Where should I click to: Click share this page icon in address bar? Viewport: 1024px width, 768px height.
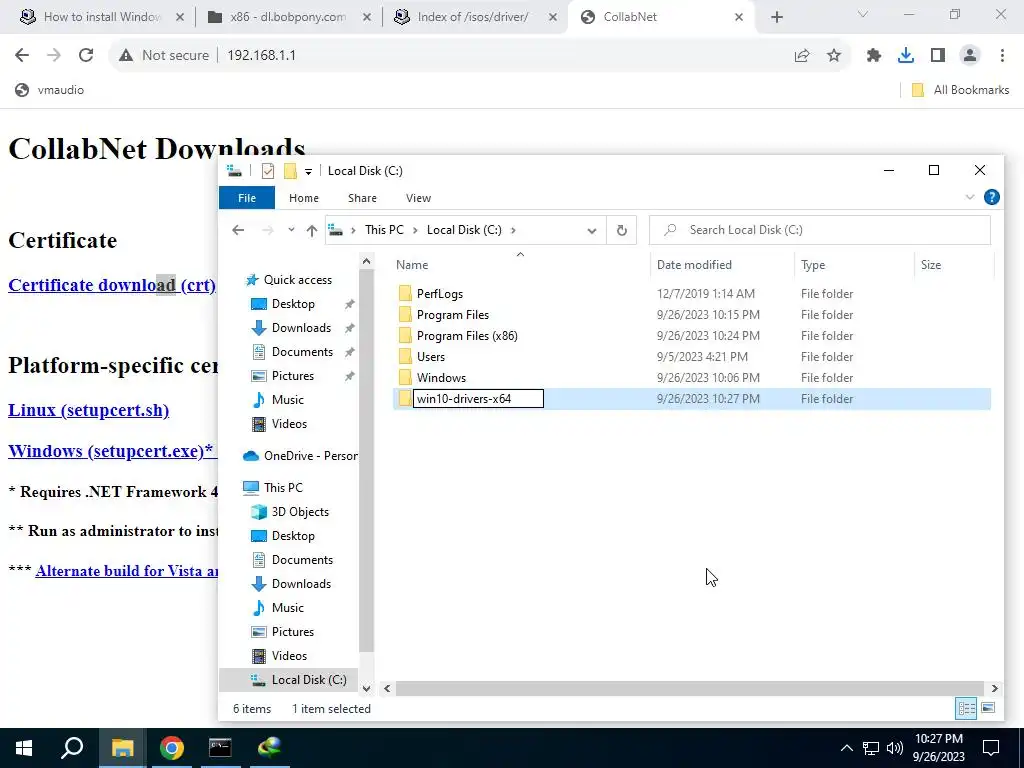point(802,56)
